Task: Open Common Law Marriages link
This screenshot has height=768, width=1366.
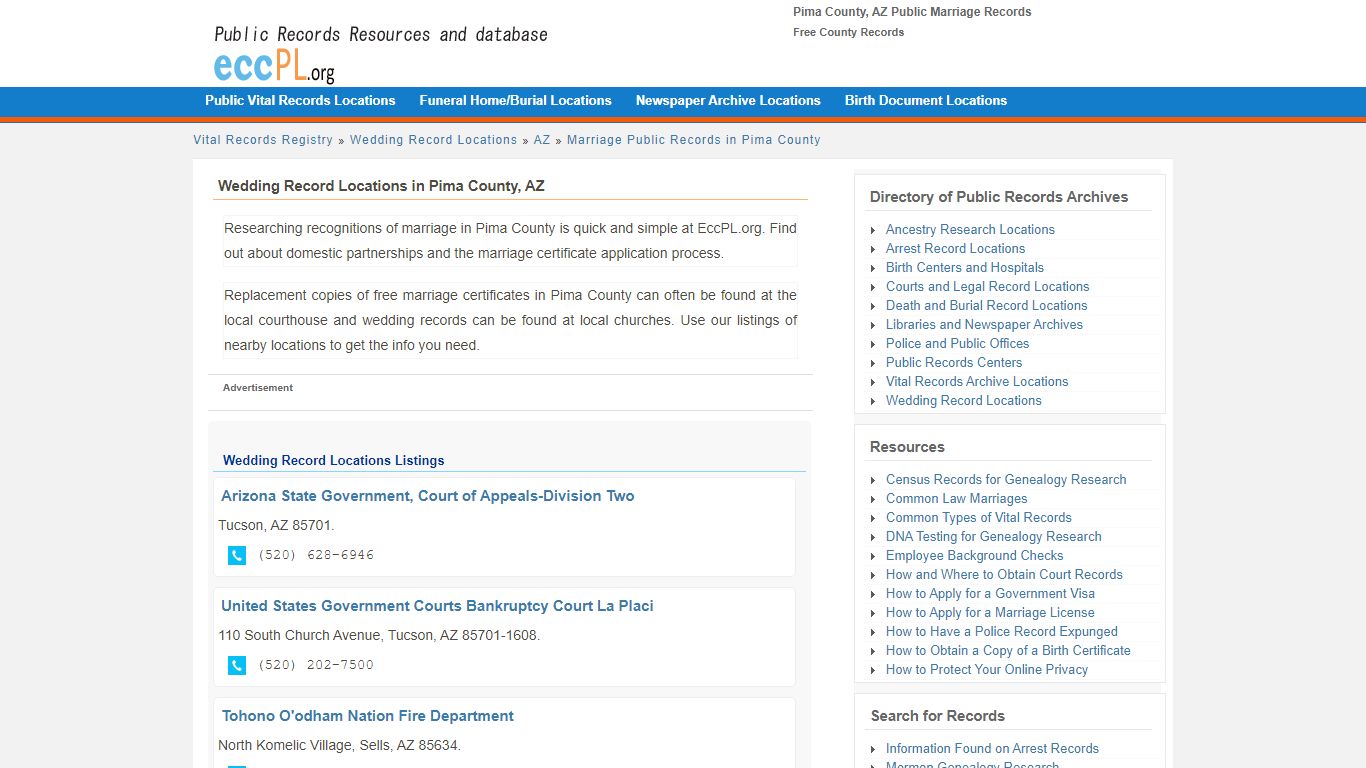Action: (x=957, y=498)
